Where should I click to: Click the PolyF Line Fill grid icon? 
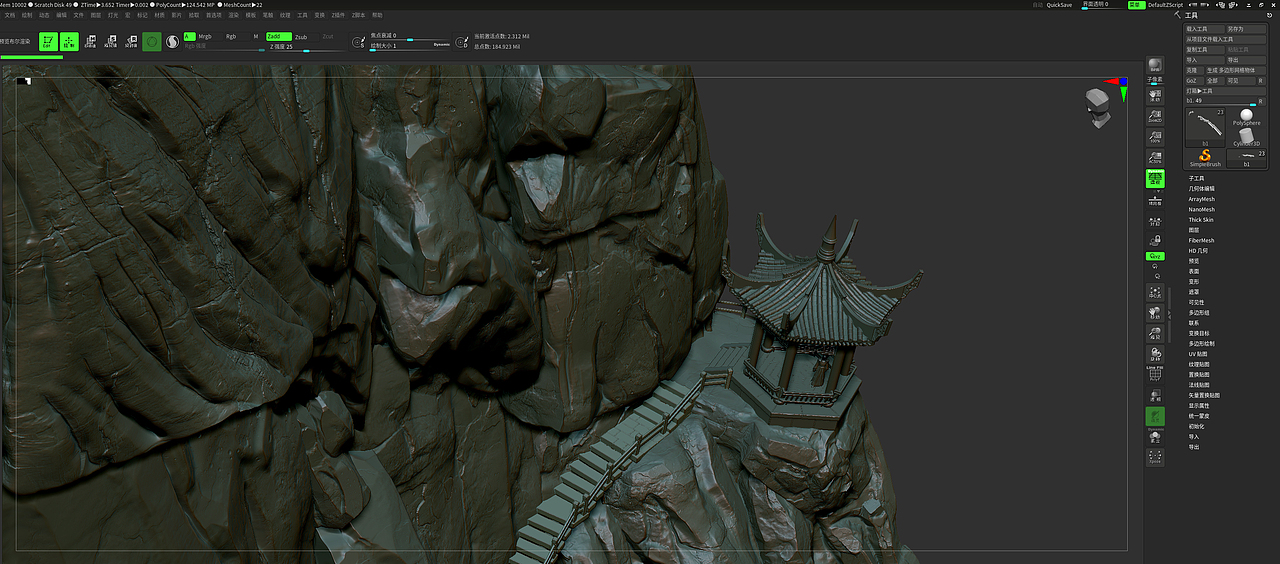1155,372
